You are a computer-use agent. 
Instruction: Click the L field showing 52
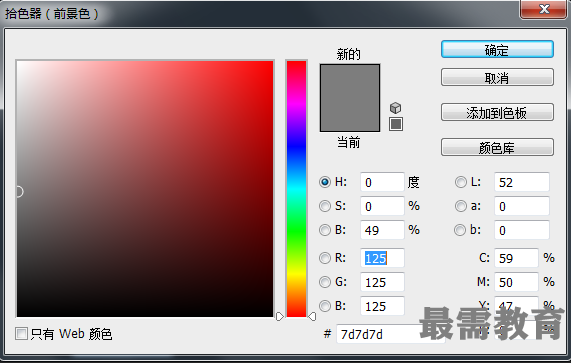522,182
